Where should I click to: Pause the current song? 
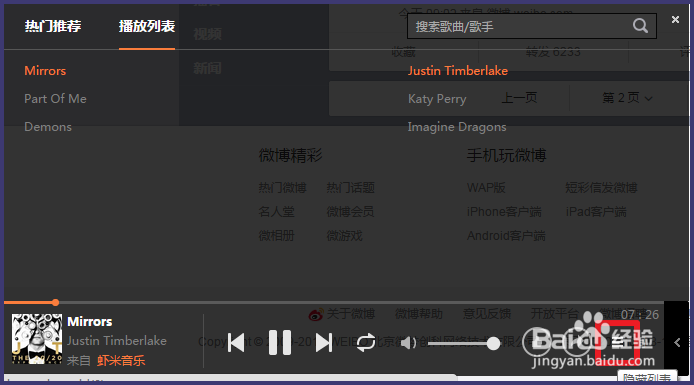tap(280, 343)
